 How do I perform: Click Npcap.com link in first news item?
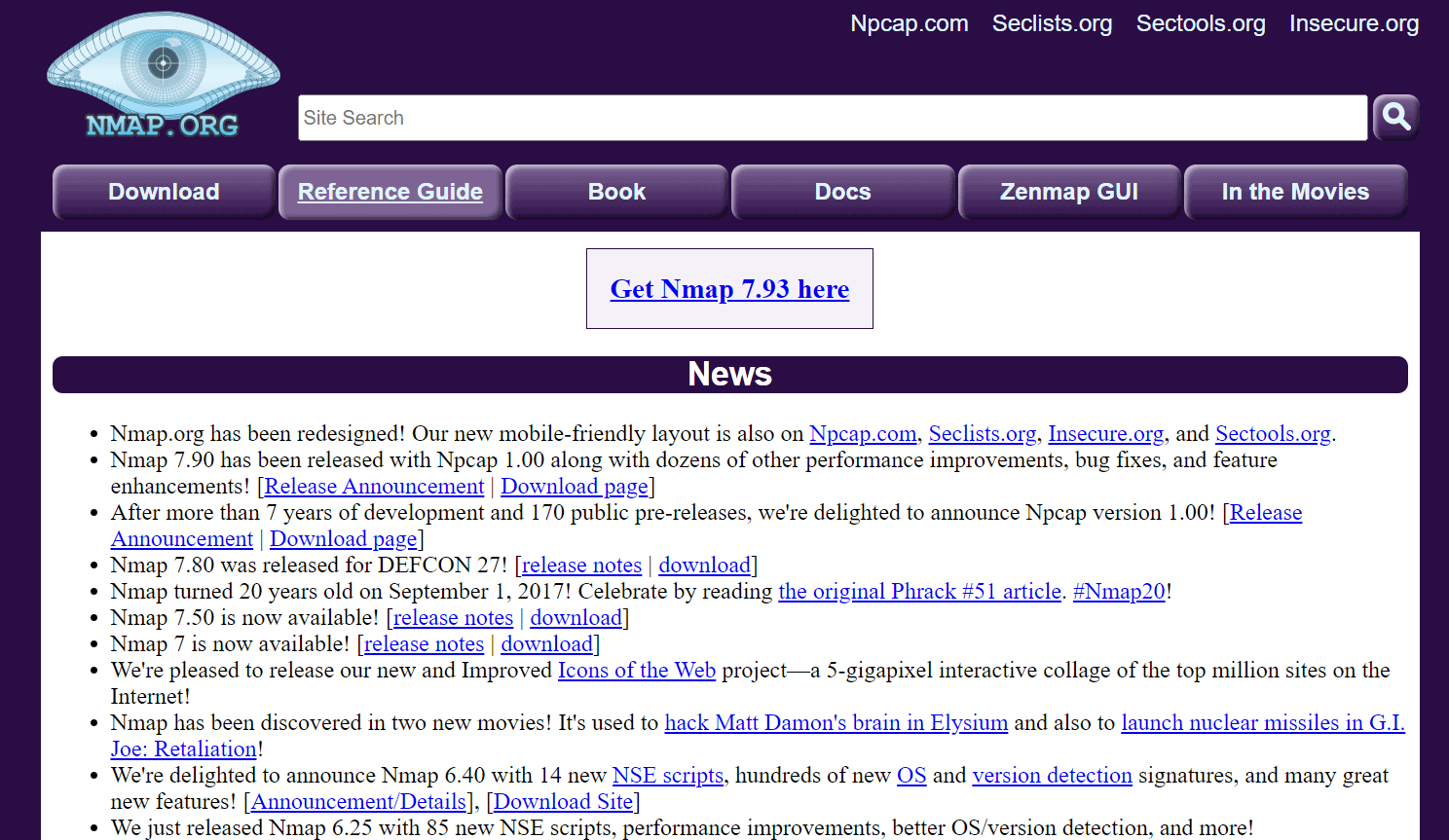[x=863, y=433]
